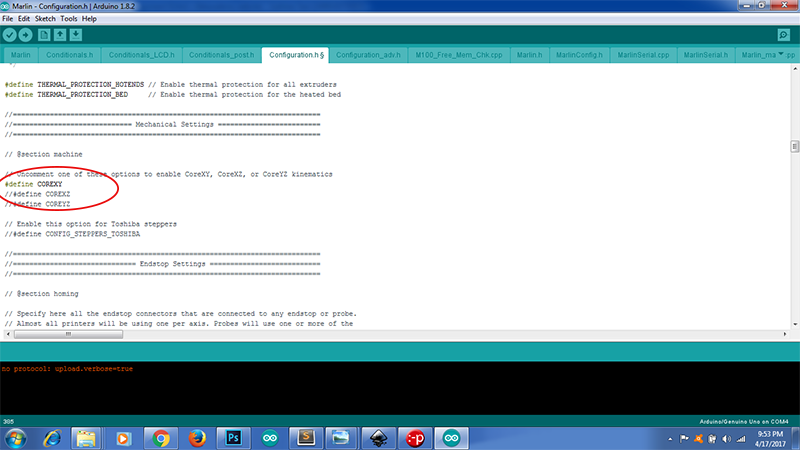Click the Upload arrow button

(x=25, y=35)
